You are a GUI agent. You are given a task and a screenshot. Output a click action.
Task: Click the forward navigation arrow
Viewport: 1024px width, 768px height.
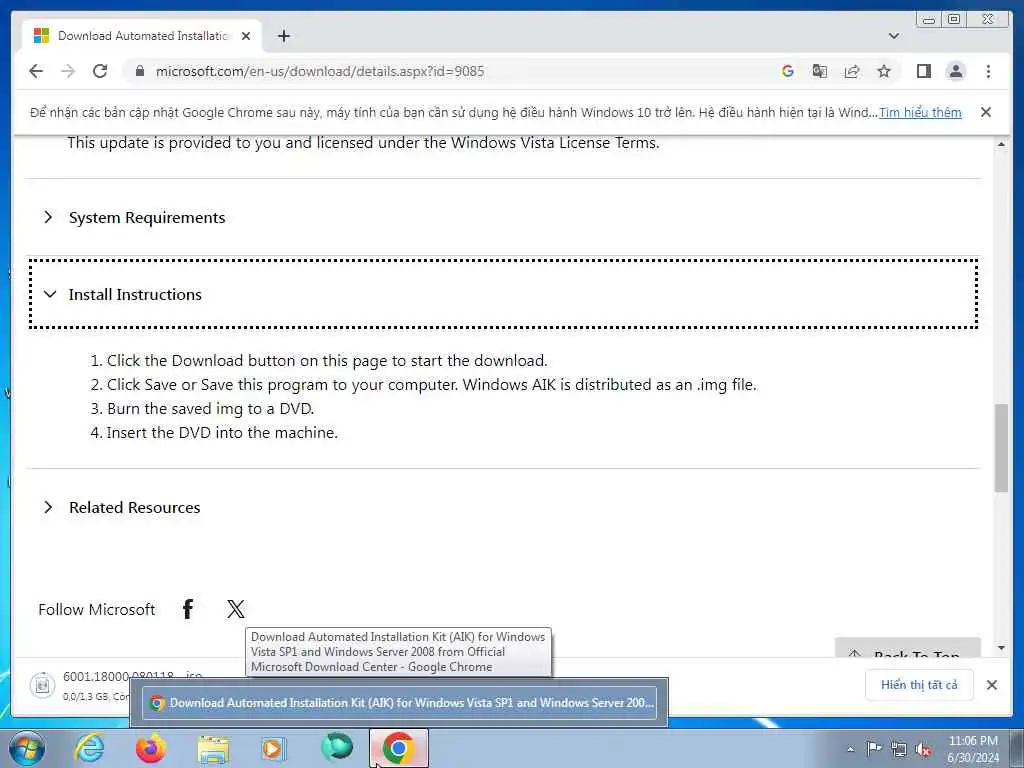coord(68,71)
